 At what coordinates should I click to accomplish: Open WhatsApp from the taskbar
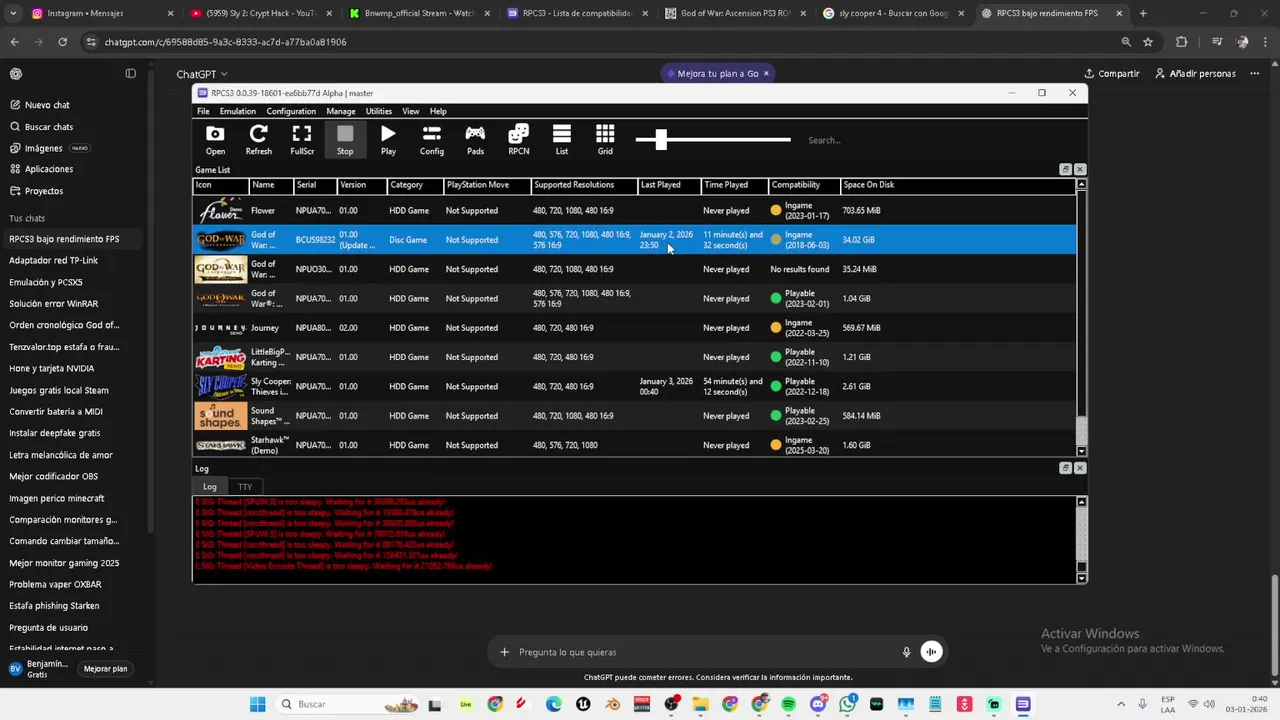click(848, 704)
